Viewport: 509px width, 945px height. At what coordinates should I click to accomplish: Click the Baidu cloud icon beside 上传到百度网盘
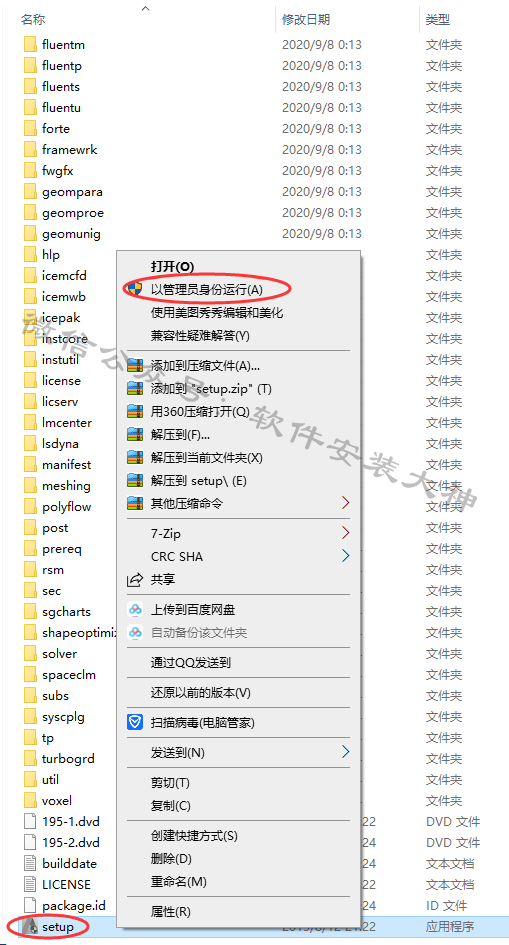pos(135,610)
